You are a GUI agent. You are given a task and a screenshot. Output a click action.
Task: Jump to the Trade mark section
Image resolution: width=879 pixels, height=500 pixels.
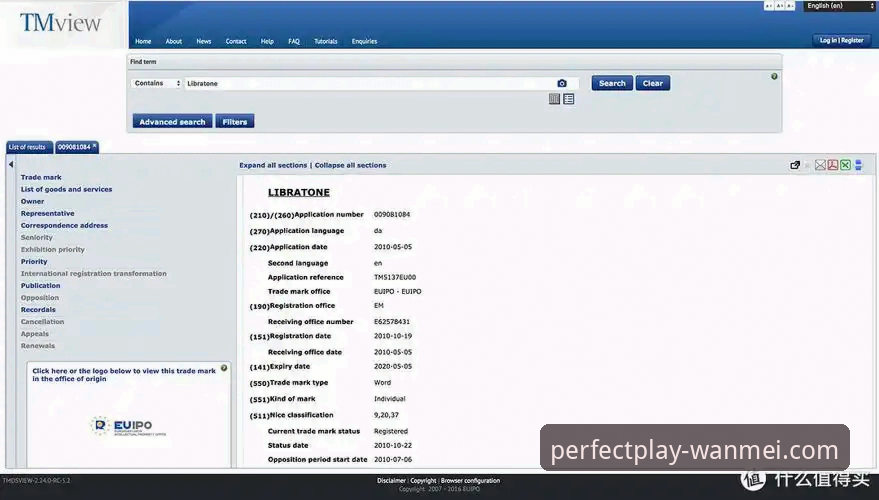[41, 177]
